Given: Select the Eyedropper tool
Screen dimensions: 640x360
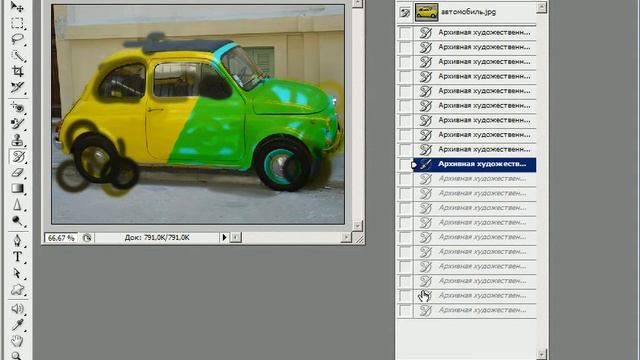Looking at the screenshot, I should click(x=17, y=325).
